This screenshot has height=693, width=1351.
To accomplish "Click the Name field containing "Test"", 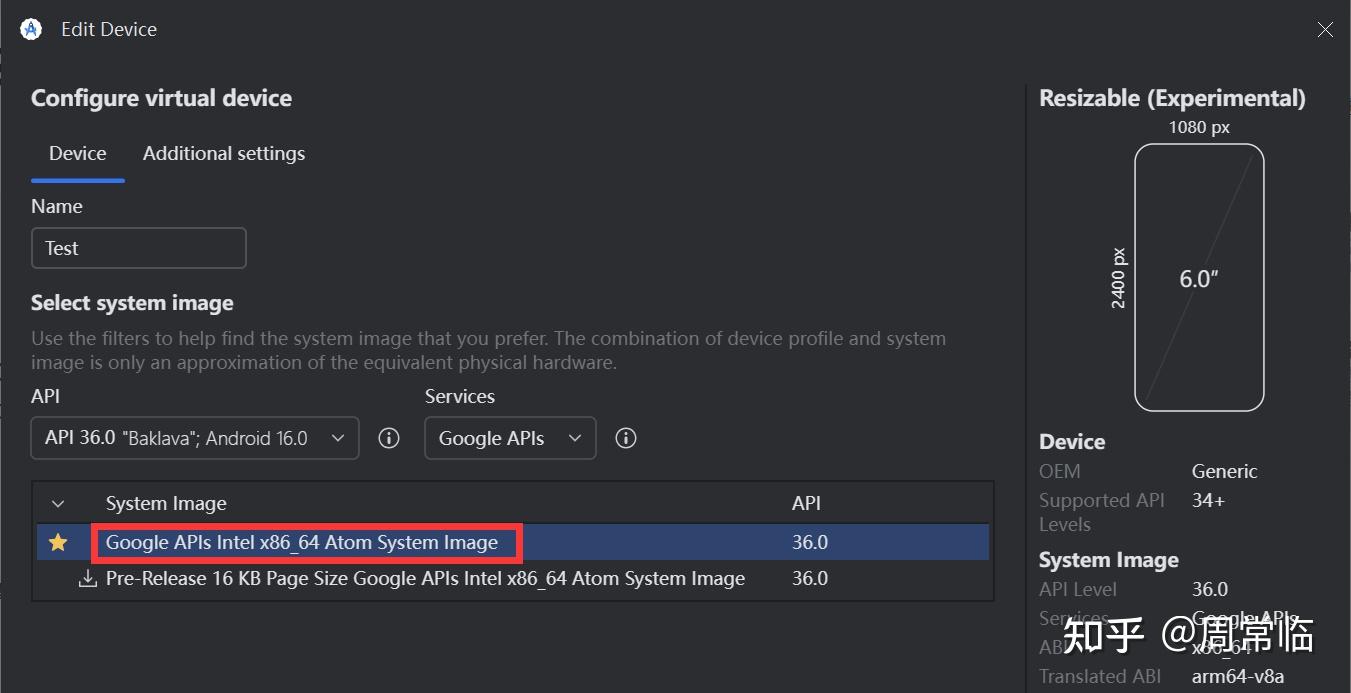I will click(138, 247).
